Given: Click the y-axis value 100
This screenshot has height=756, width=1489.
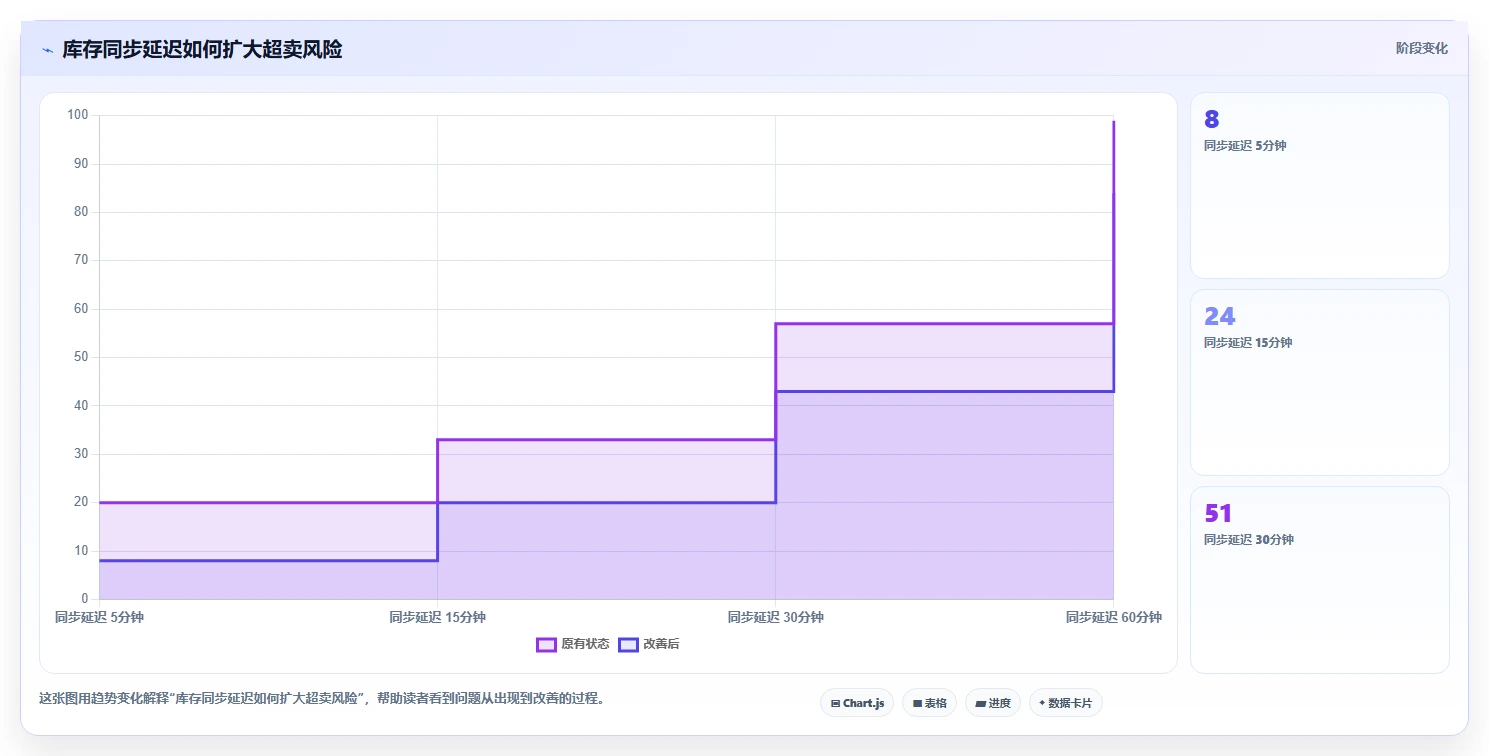Looking at the screenshot, I should pyautogui.click(x=78, y=115).
